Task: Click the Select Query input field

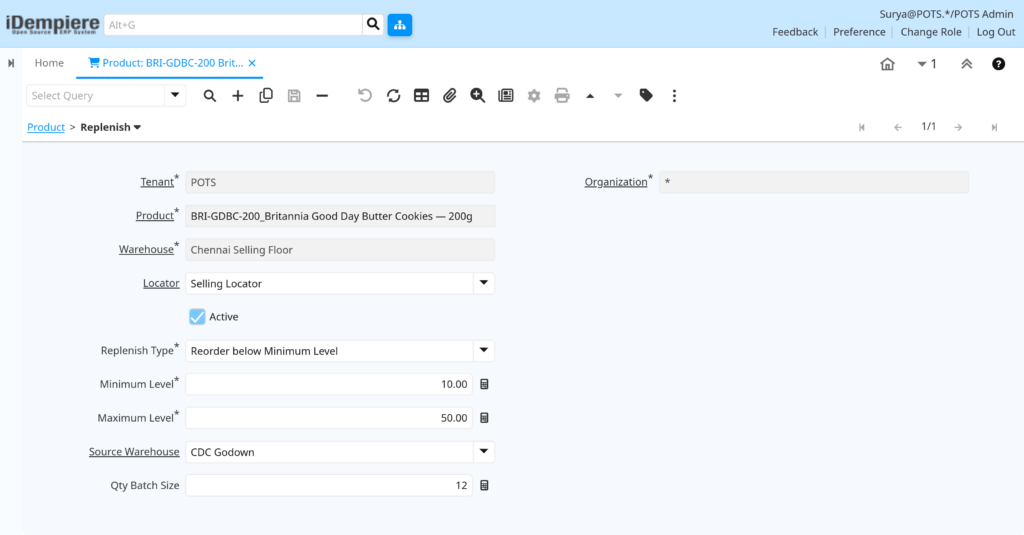Action: click(x=95, y=95)
